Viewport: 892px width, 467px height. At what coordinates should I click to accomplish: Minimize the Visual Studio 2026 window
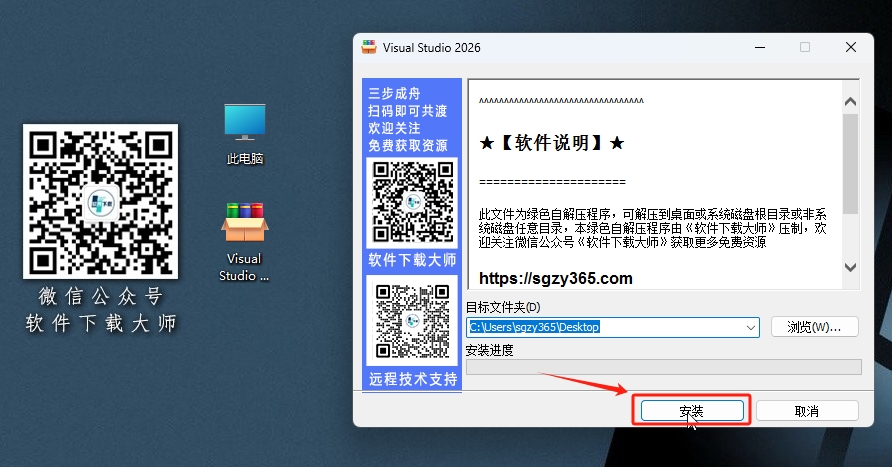click(x=759, y=47)
